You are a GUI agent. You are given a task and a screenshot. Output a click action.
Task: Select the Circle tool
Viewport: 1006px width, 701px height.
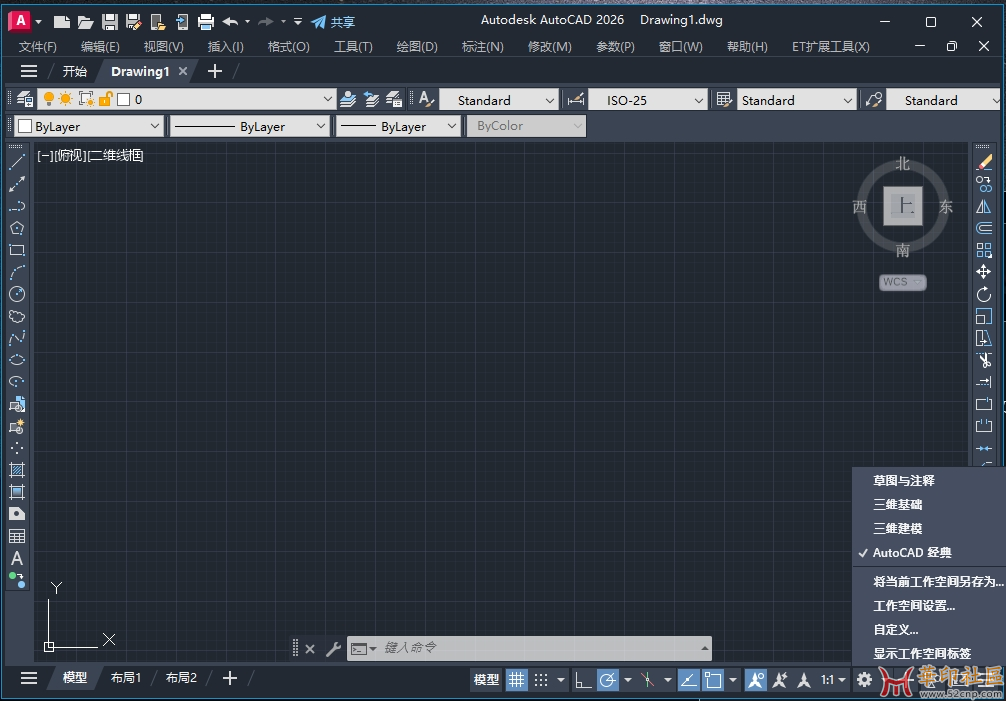[x=17, y=294]
